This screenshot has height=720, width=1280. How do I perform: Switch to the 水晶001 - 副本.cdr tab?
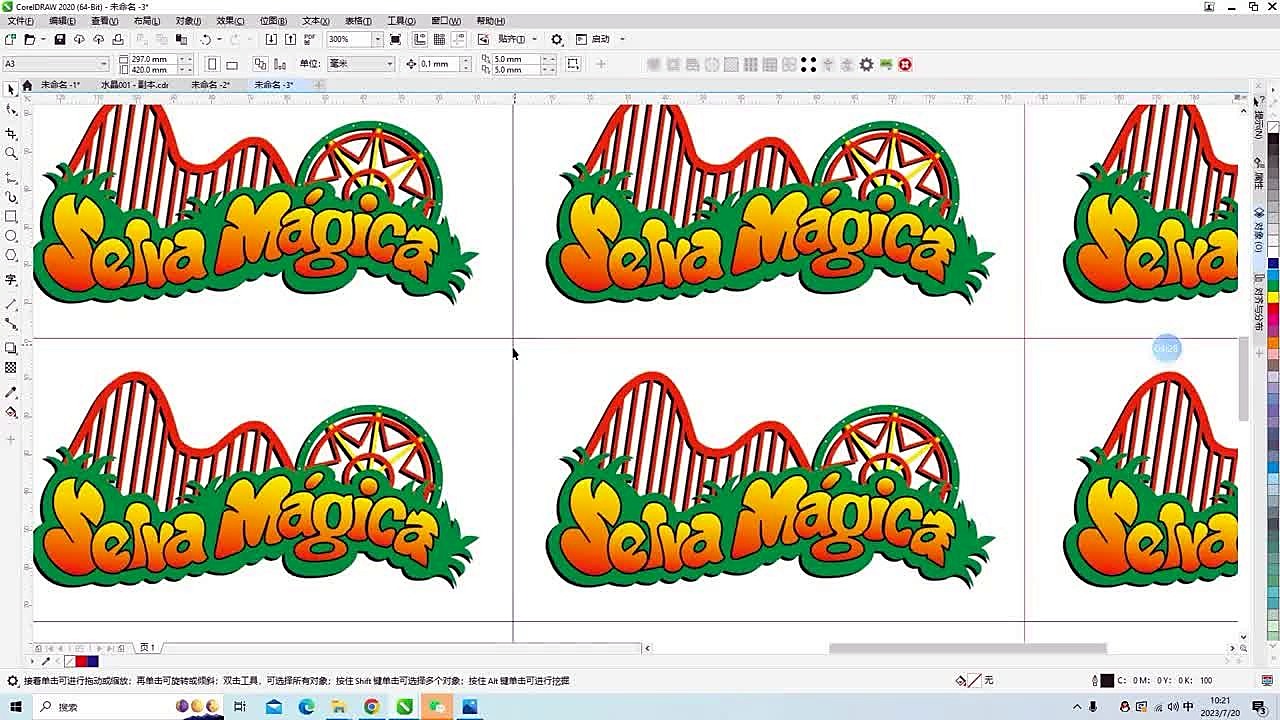click(135, 85)
